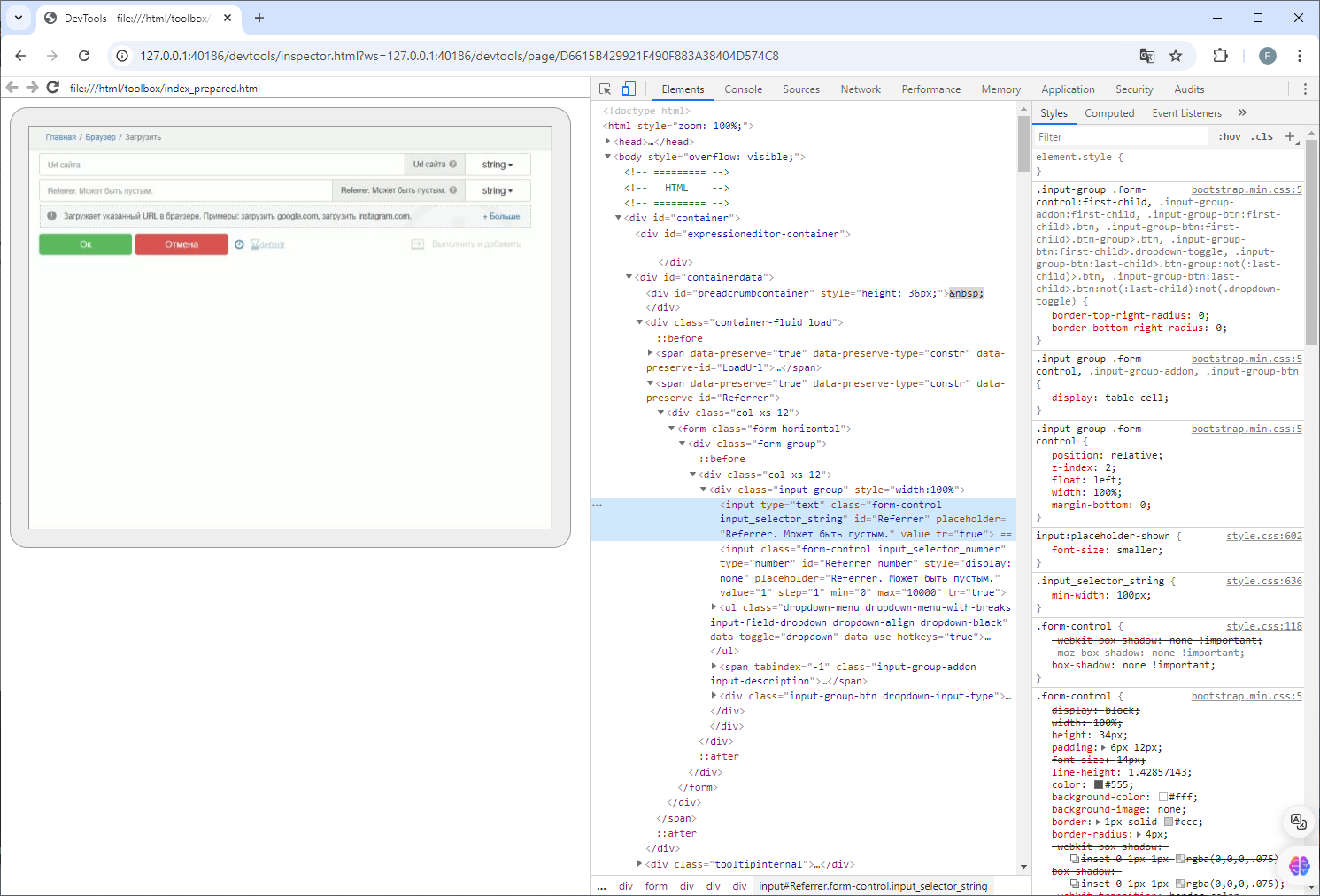Reload the inspected page preview
1320x896 pixels.
53,88
